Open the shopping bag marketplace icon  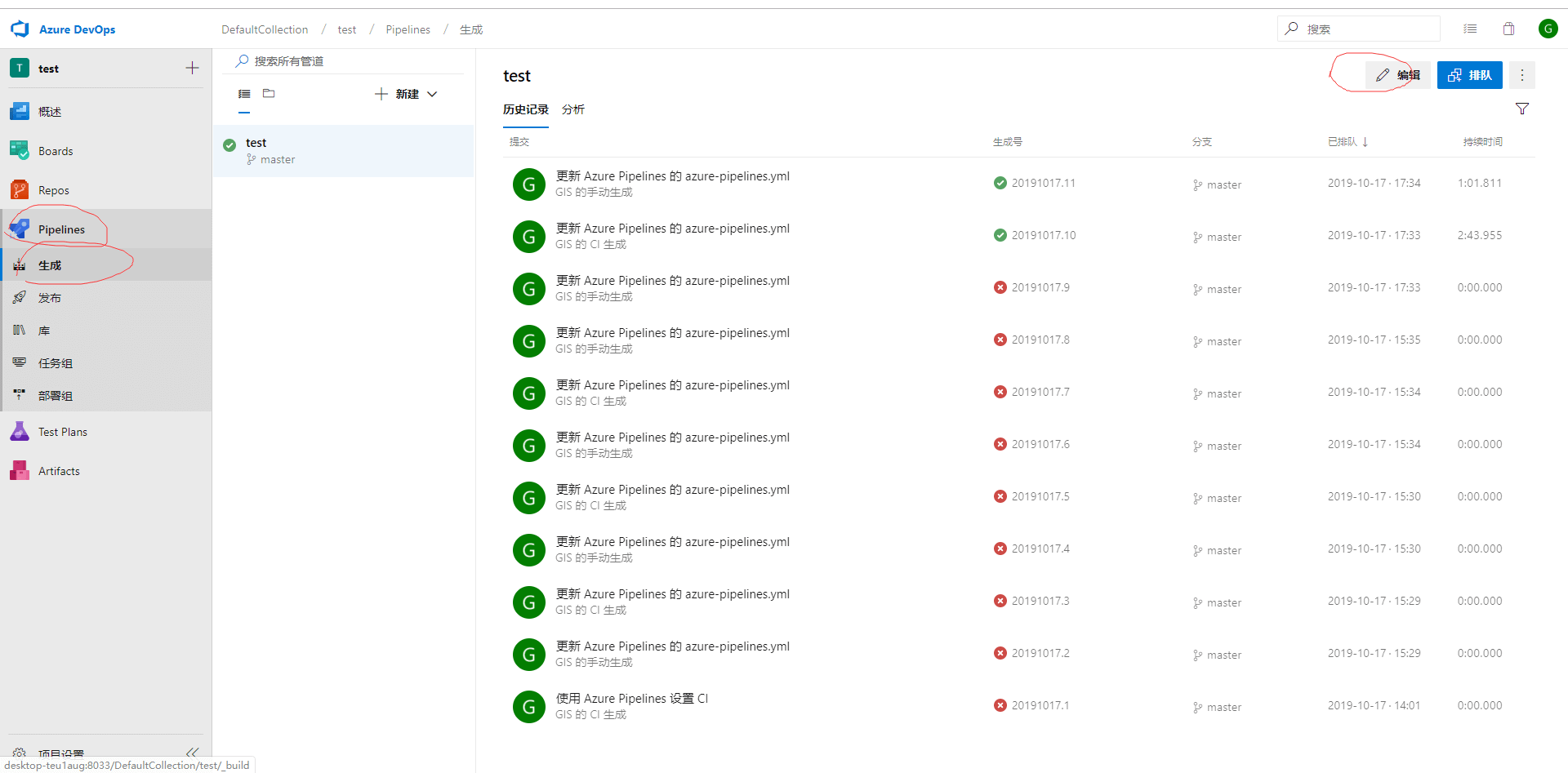1508,29
